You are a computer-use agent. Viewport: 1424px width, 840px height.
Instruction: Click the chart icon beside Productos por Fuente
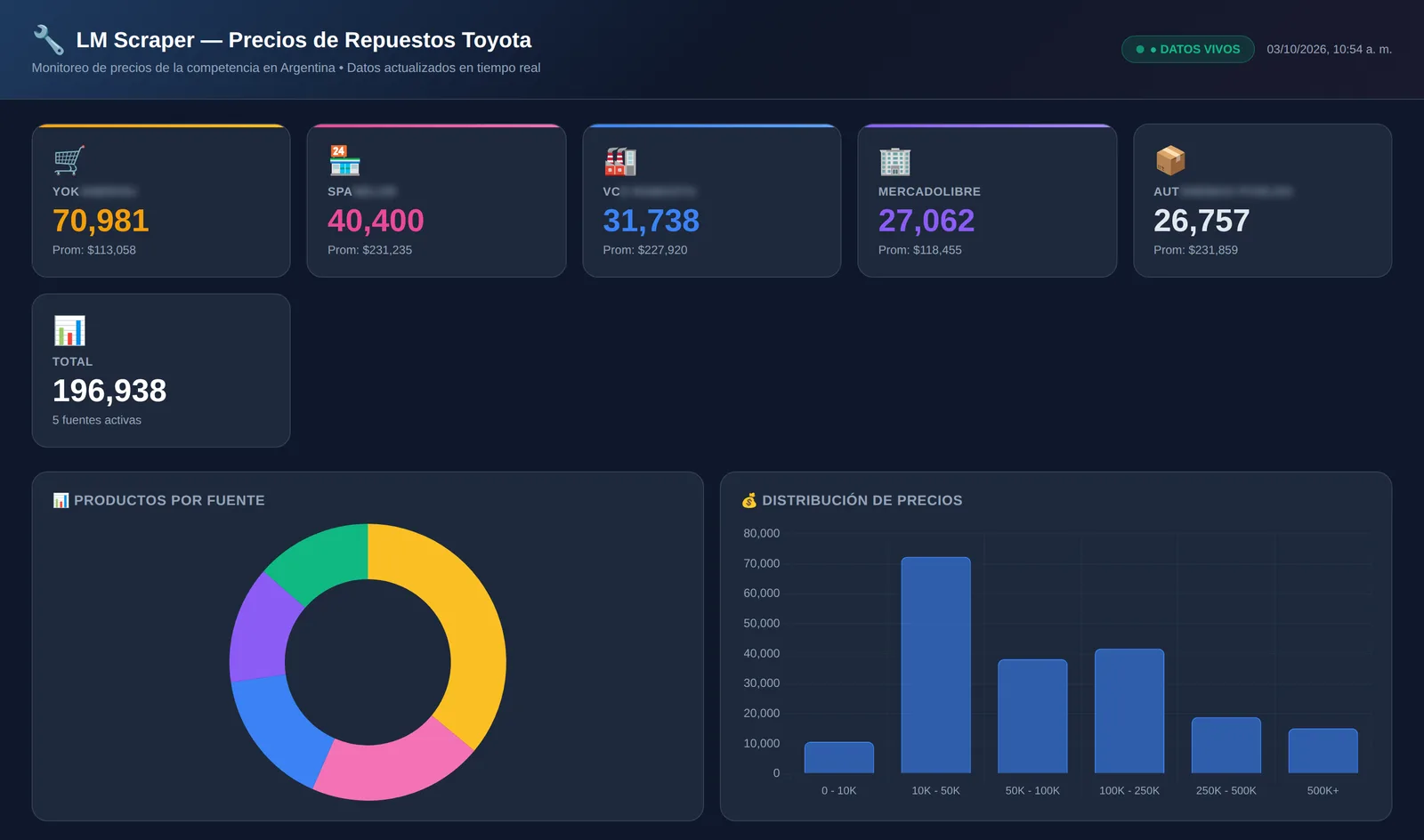[x=61, y=500]
